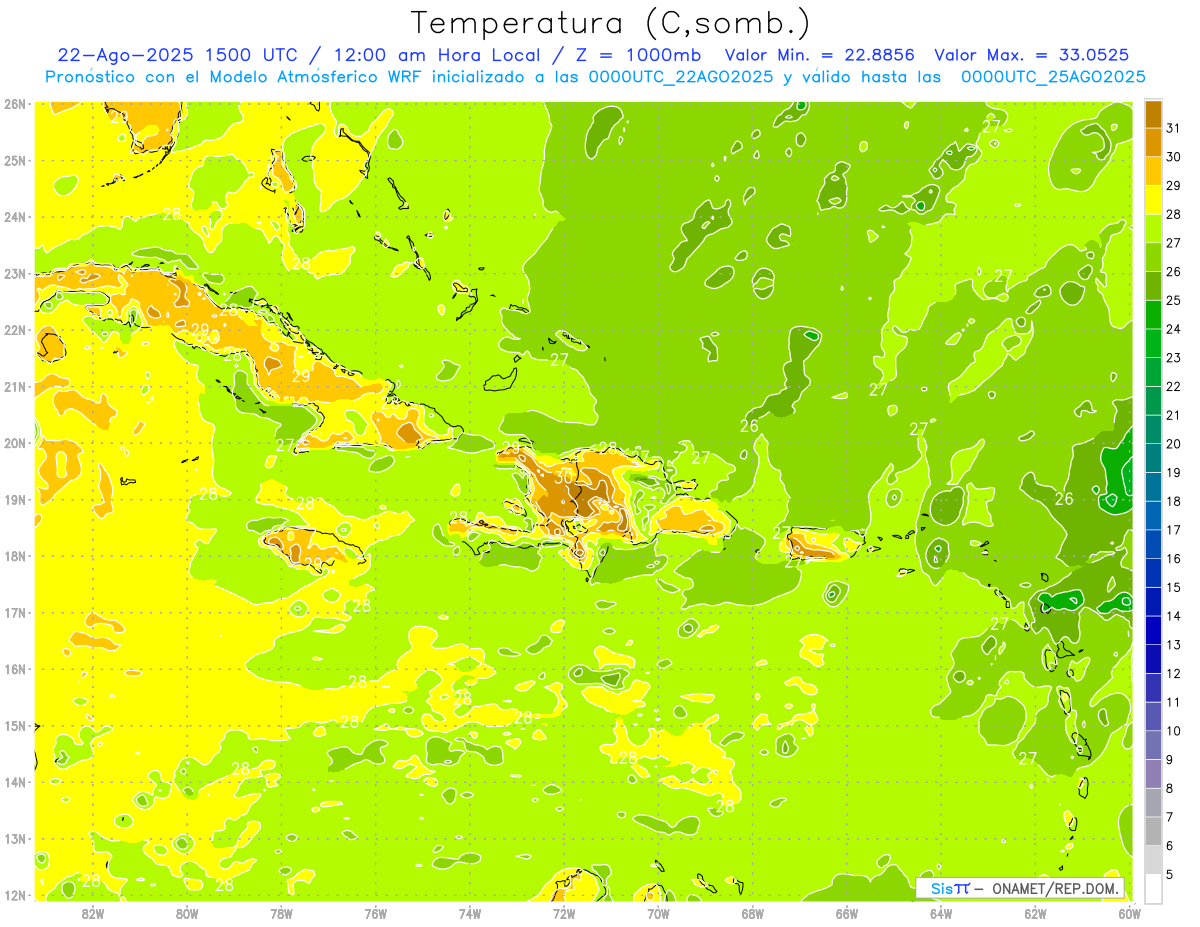Pick the lime swatch between 27 and 28
The height and width of the screenshot is (927, 1200).
click(1153, 229)
